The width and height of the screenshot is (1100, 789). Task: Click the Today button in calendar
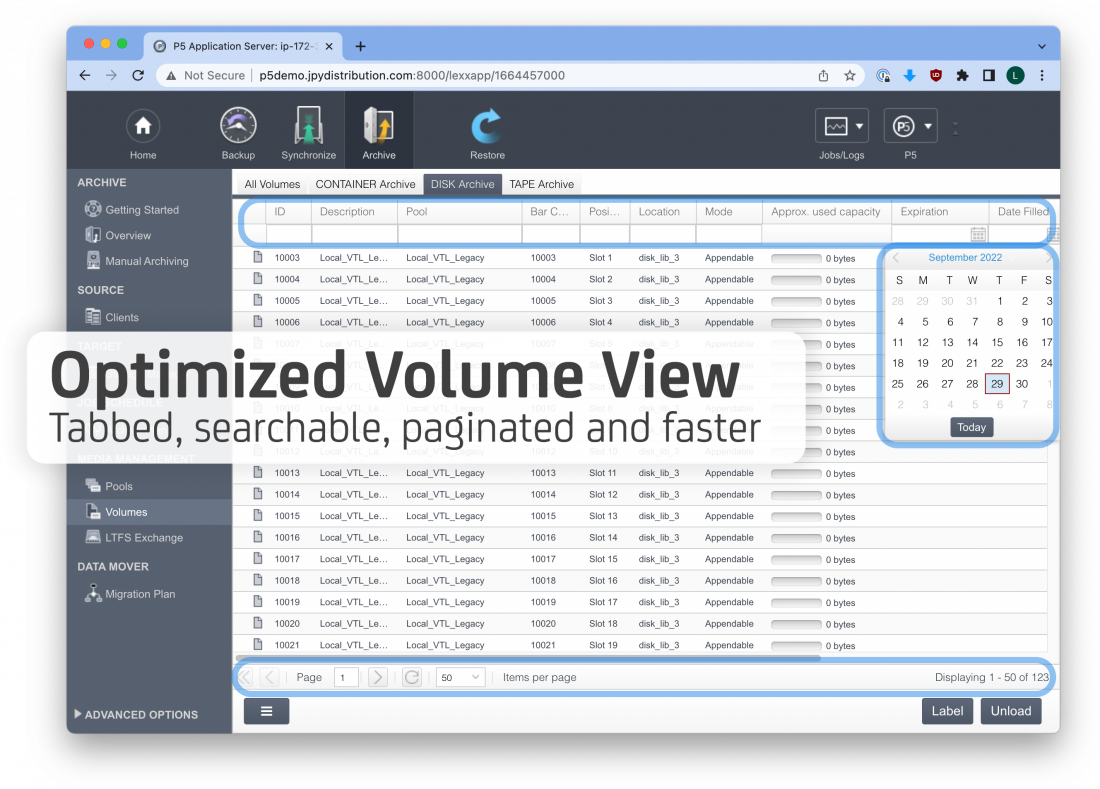971,427
